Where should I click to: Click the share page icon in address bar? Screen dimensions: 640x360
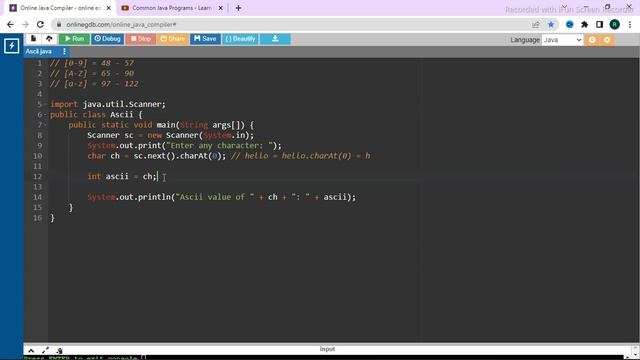pos(536,24)
